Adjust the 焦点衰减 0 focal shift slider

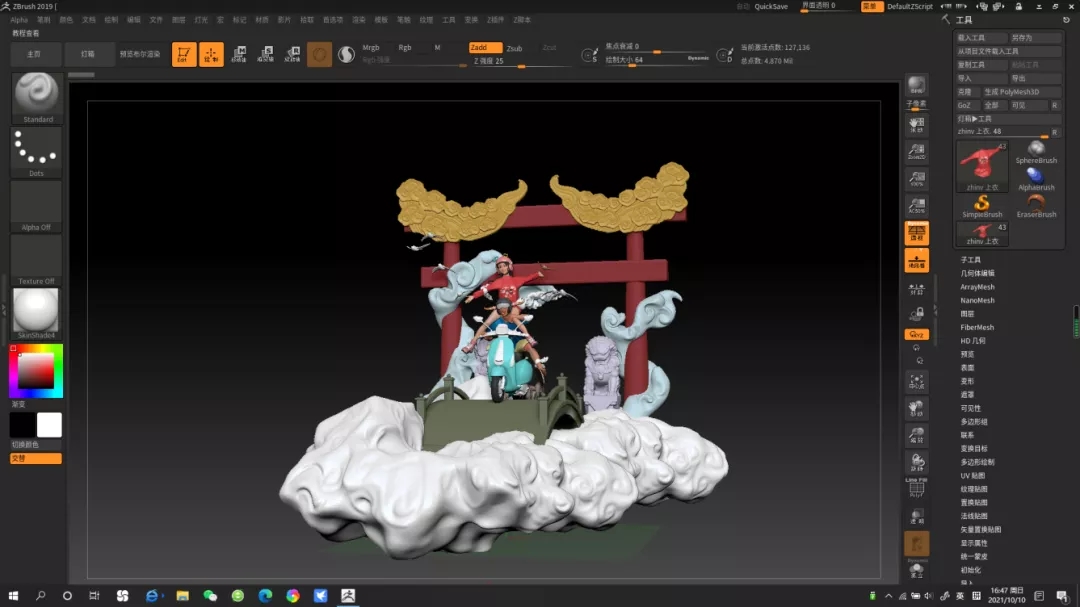click(x=657, y=46)
